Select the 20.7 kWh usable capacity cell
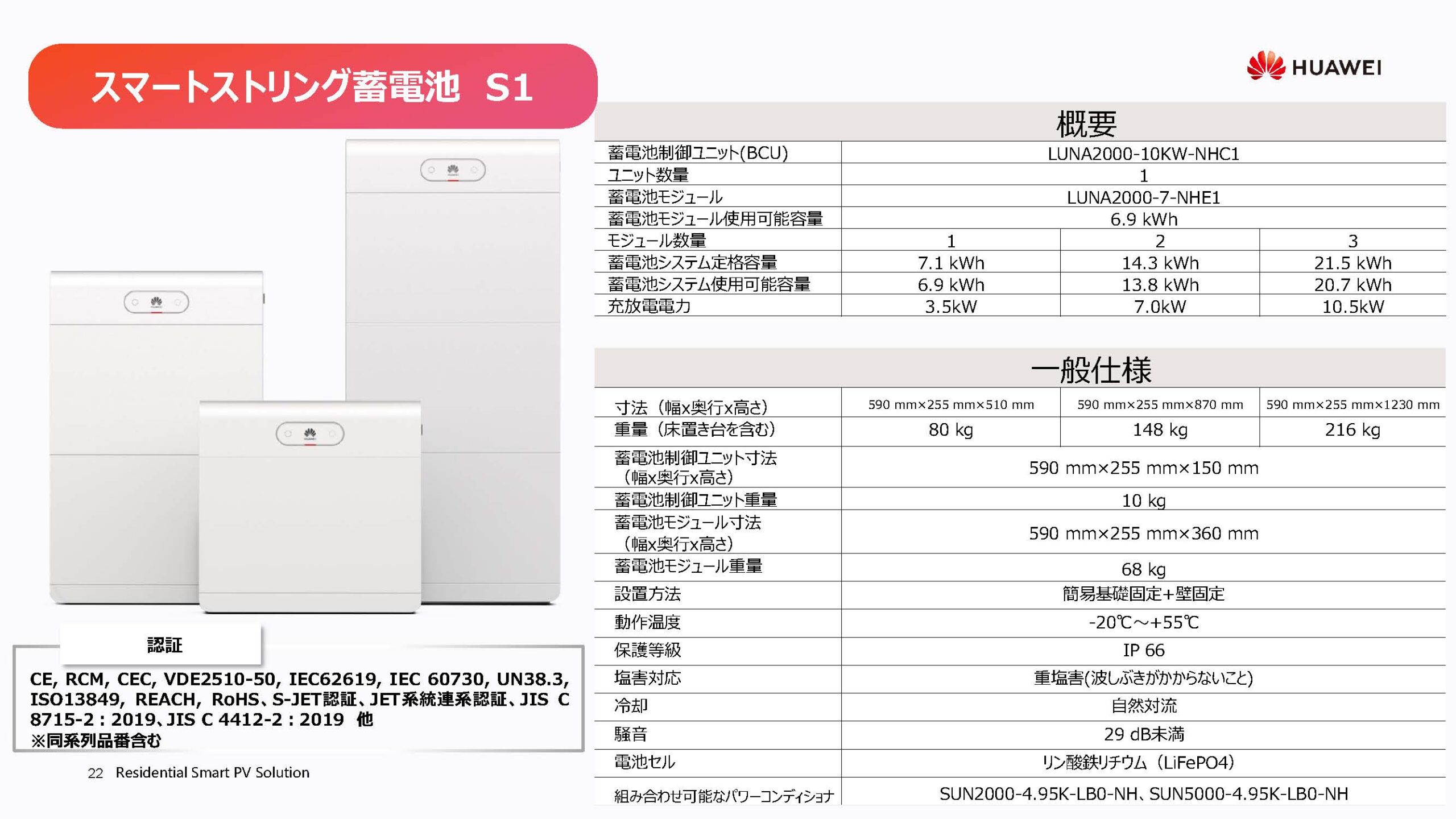 pos(1352,284)
